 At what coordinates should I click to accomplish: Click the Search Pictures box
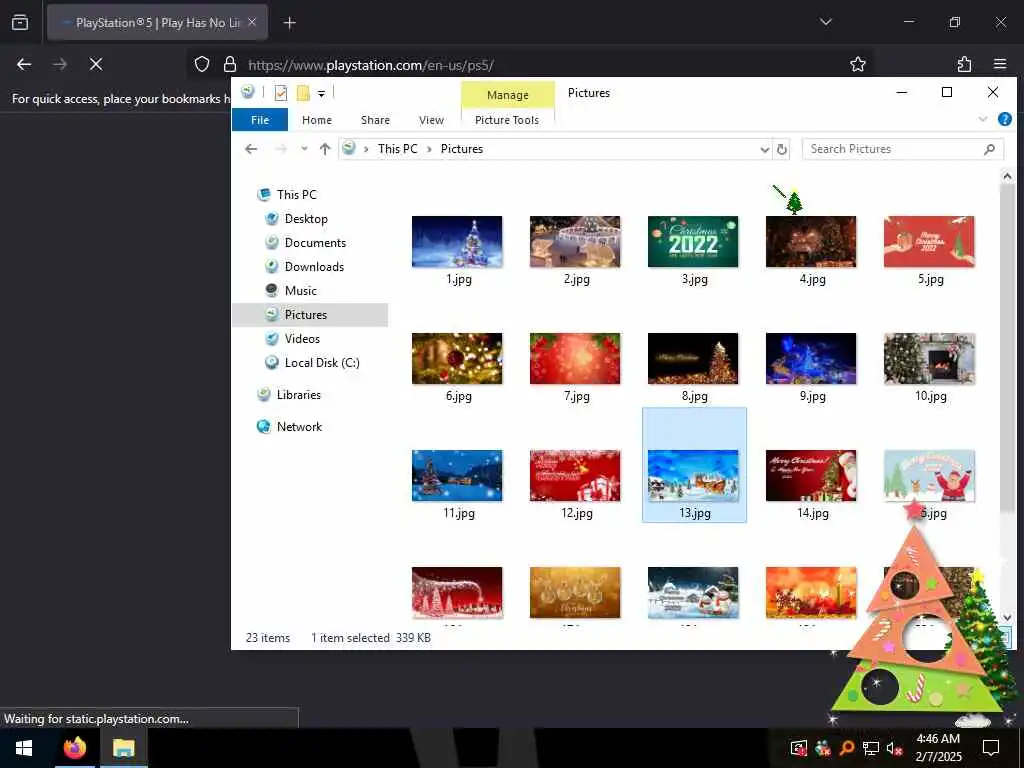[x=903, y=149]
